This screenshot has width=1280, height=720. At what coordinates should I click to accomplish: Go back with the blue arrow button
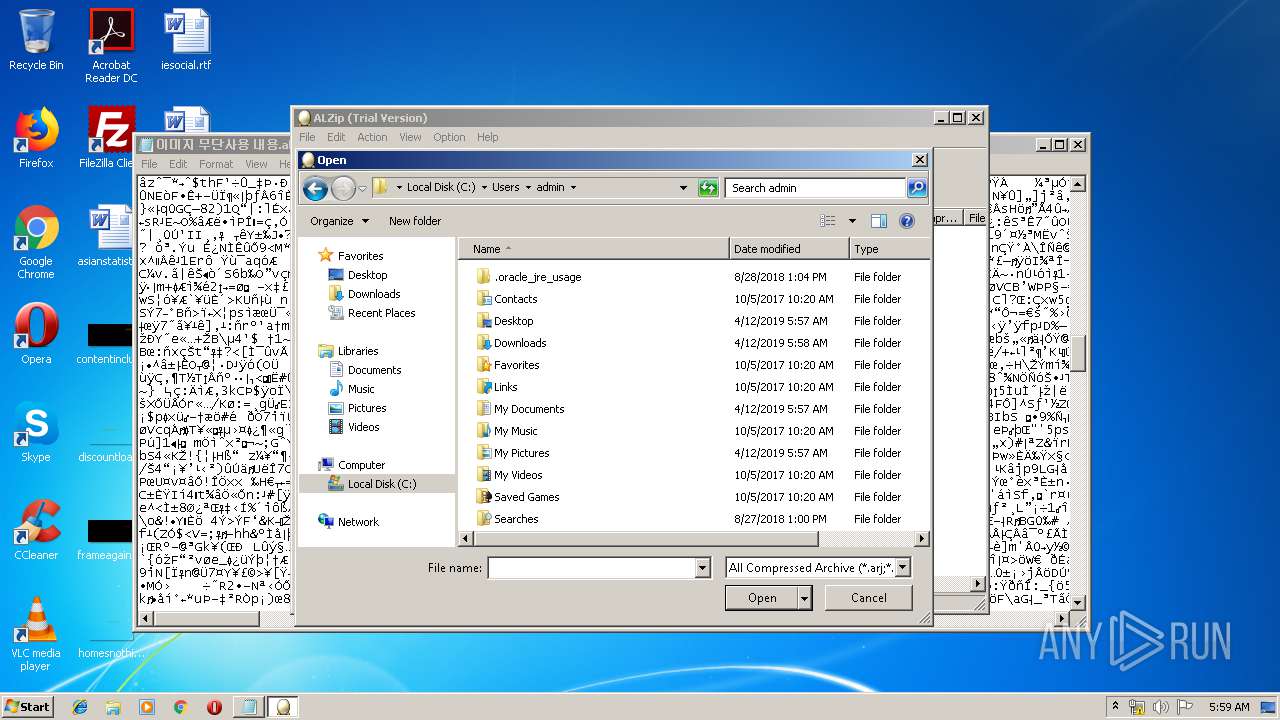(315, 188)
